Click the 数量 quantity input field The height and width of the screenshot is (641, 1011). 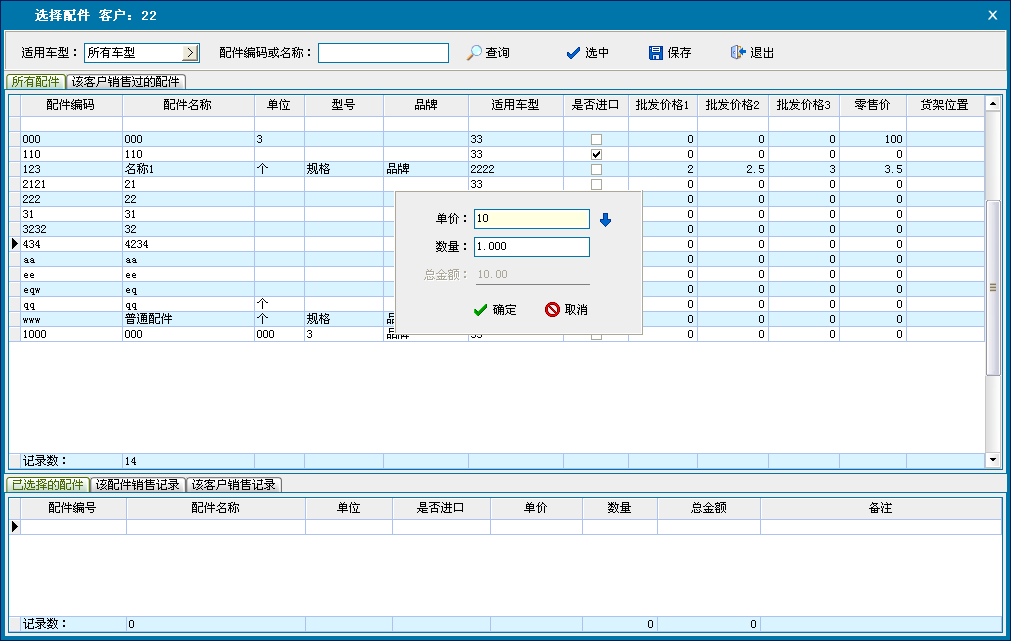tap(531, 247)
